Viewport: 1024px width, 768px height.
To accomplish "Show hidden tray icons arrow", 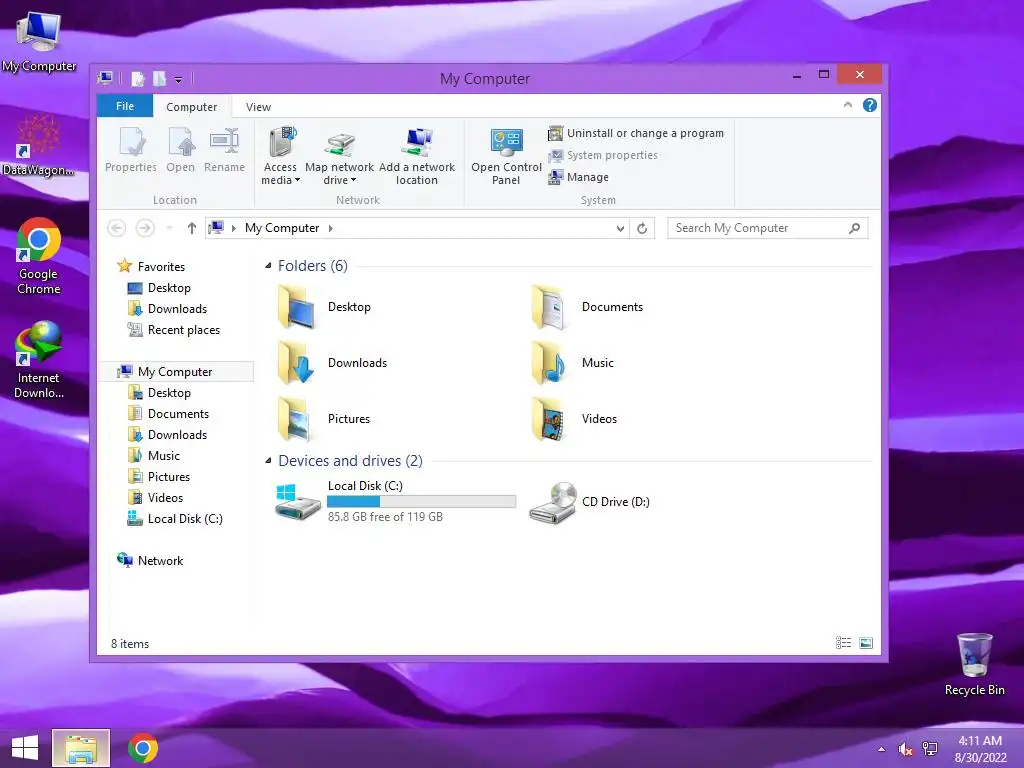I will point(882,749).
